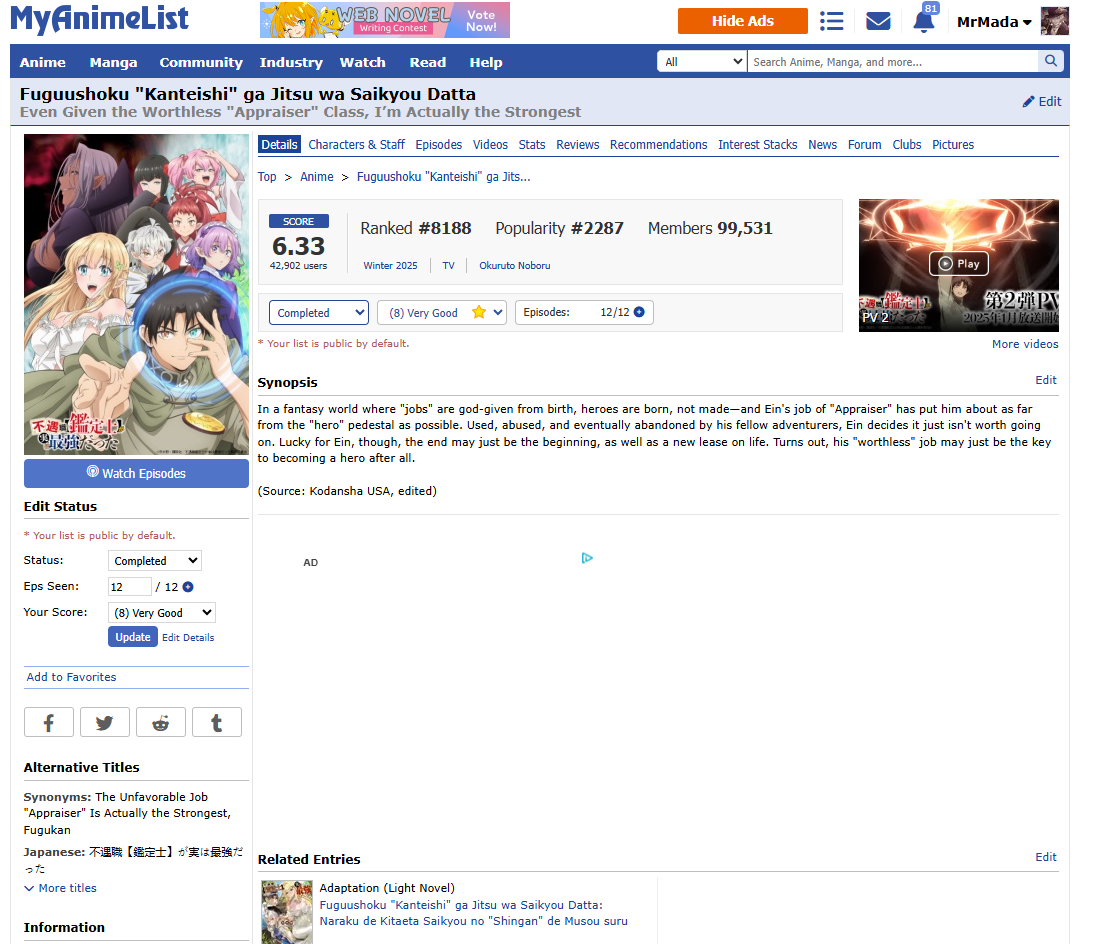Open the Community menu
This screenshot has height=944, width=1113.
(201, 62)
